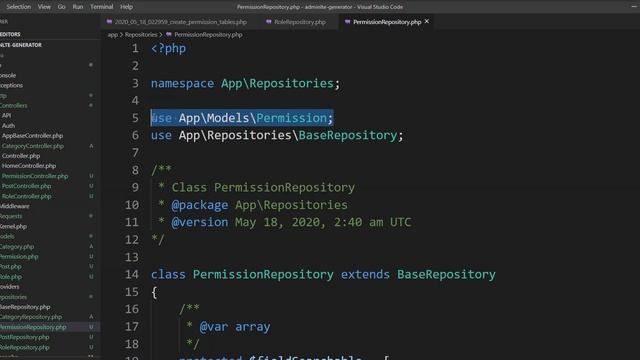Screen dimensions: 640x360
Task: Open HomeController.php in explorer
Action: (x=29, y=166)
